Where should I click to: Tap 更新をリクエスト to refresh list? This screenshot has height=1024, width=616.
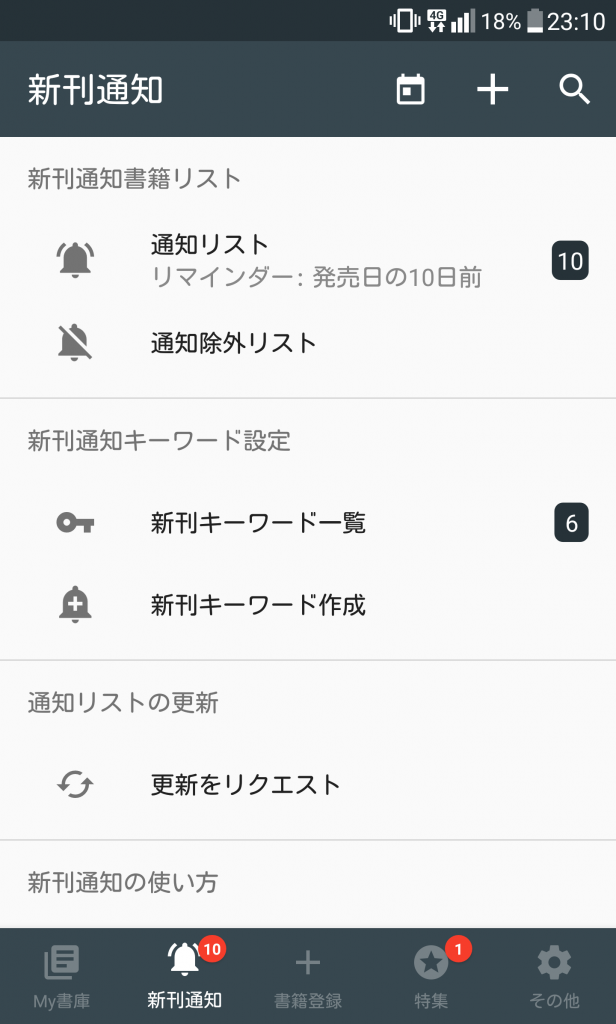(x=246, y=784)
